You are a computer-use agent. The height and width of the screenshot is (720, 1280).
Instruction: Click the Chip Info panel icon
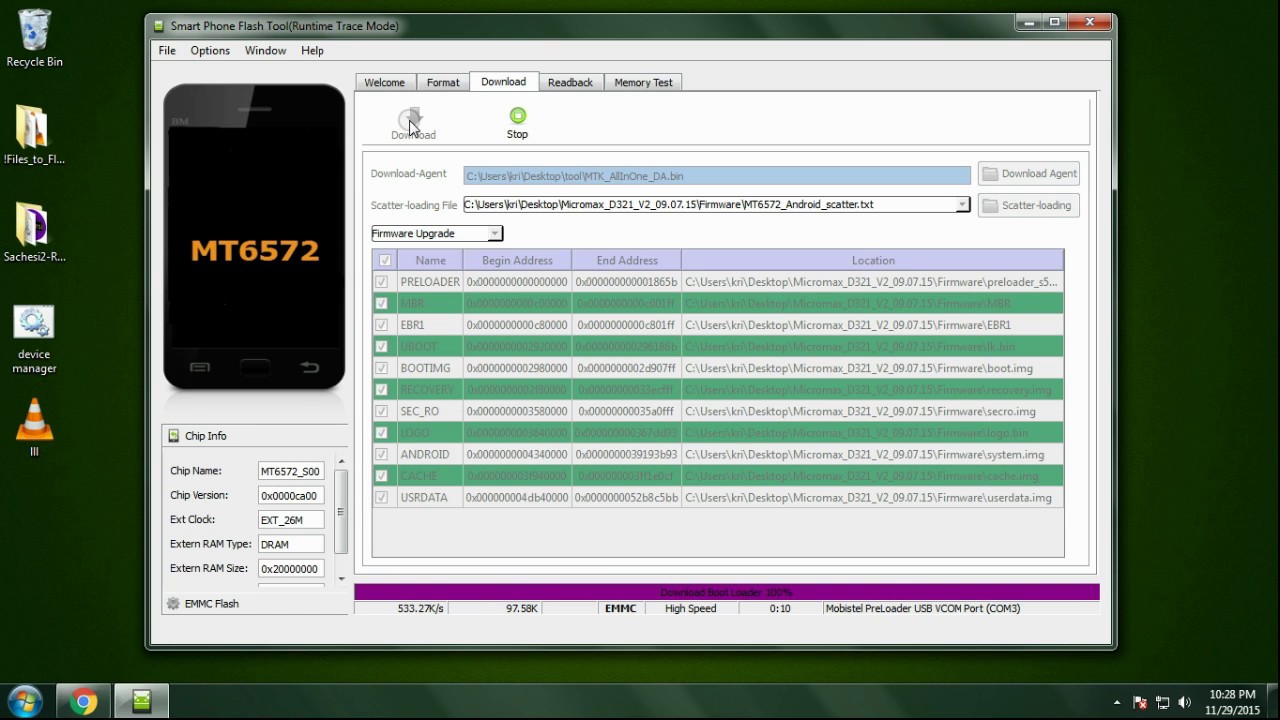(x=174, y=436)
